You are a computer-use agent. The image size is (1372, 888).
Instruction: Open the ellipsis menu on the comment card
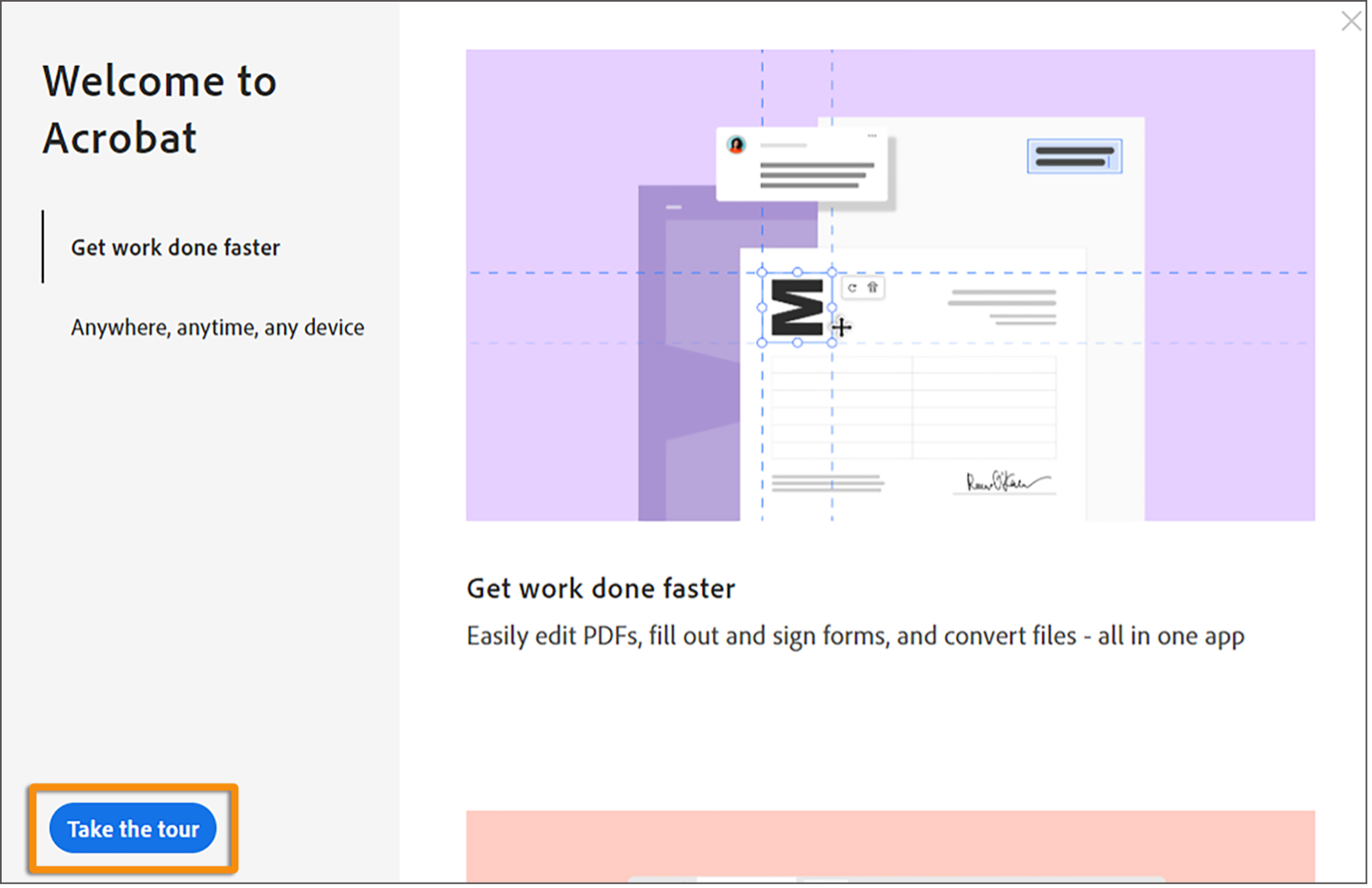(874, 134)
